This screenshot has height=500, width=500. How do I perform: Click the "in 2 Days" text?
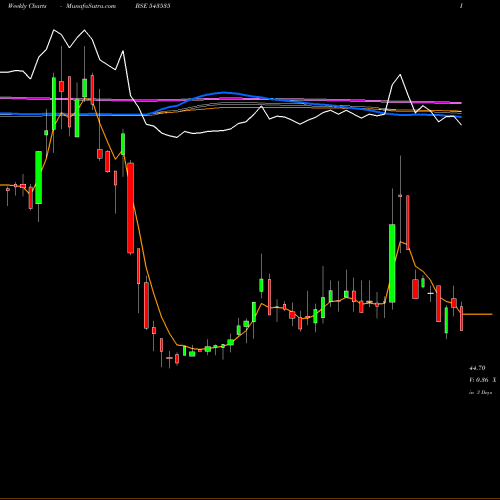point(480,393)
